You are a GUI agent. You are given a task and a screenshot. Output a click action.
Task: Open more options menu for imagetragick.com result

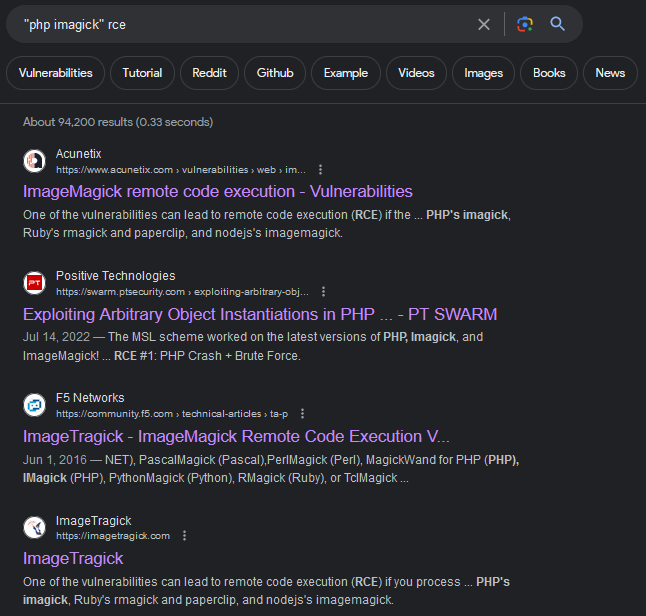click(x=185, y=536)
